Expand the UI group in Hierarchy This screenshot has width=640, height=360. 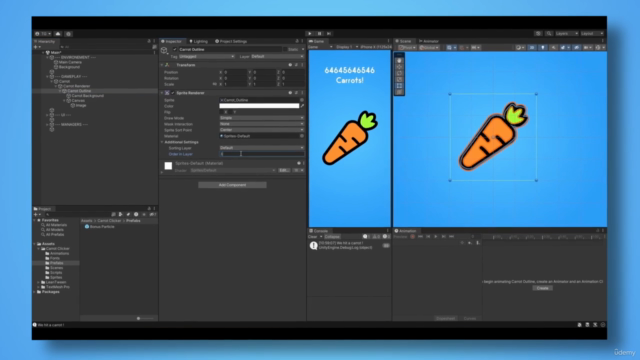[47, 115]
